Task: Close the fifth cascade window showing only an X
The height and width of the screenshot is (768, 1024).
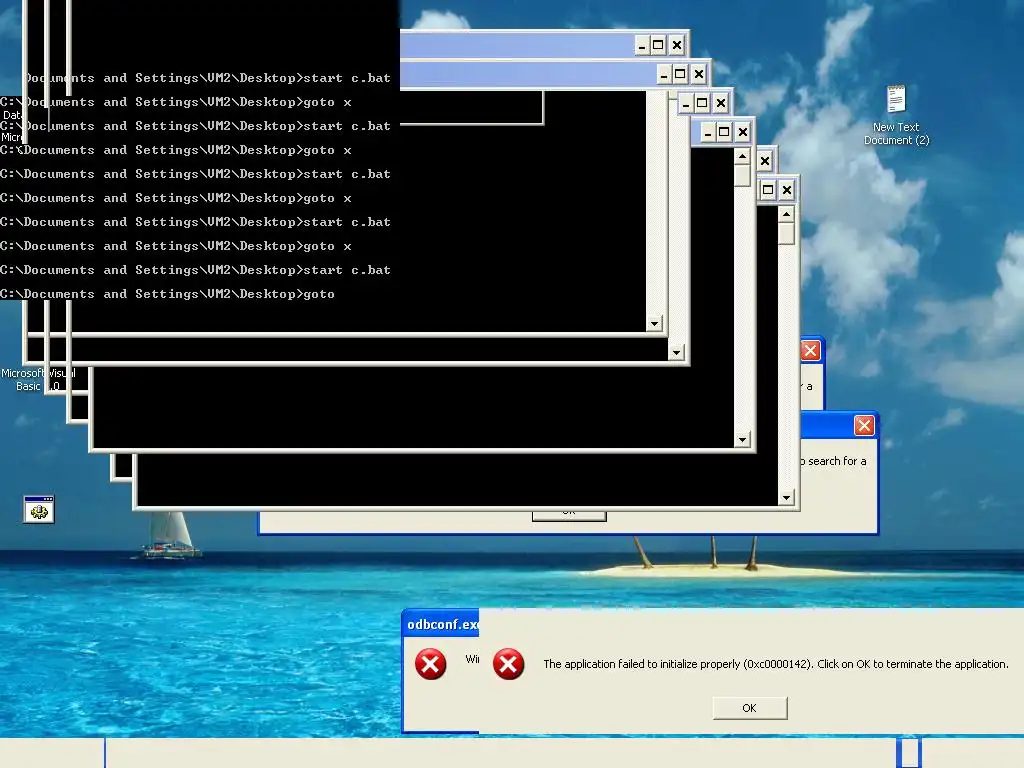Action: click(x=765, y=161)
